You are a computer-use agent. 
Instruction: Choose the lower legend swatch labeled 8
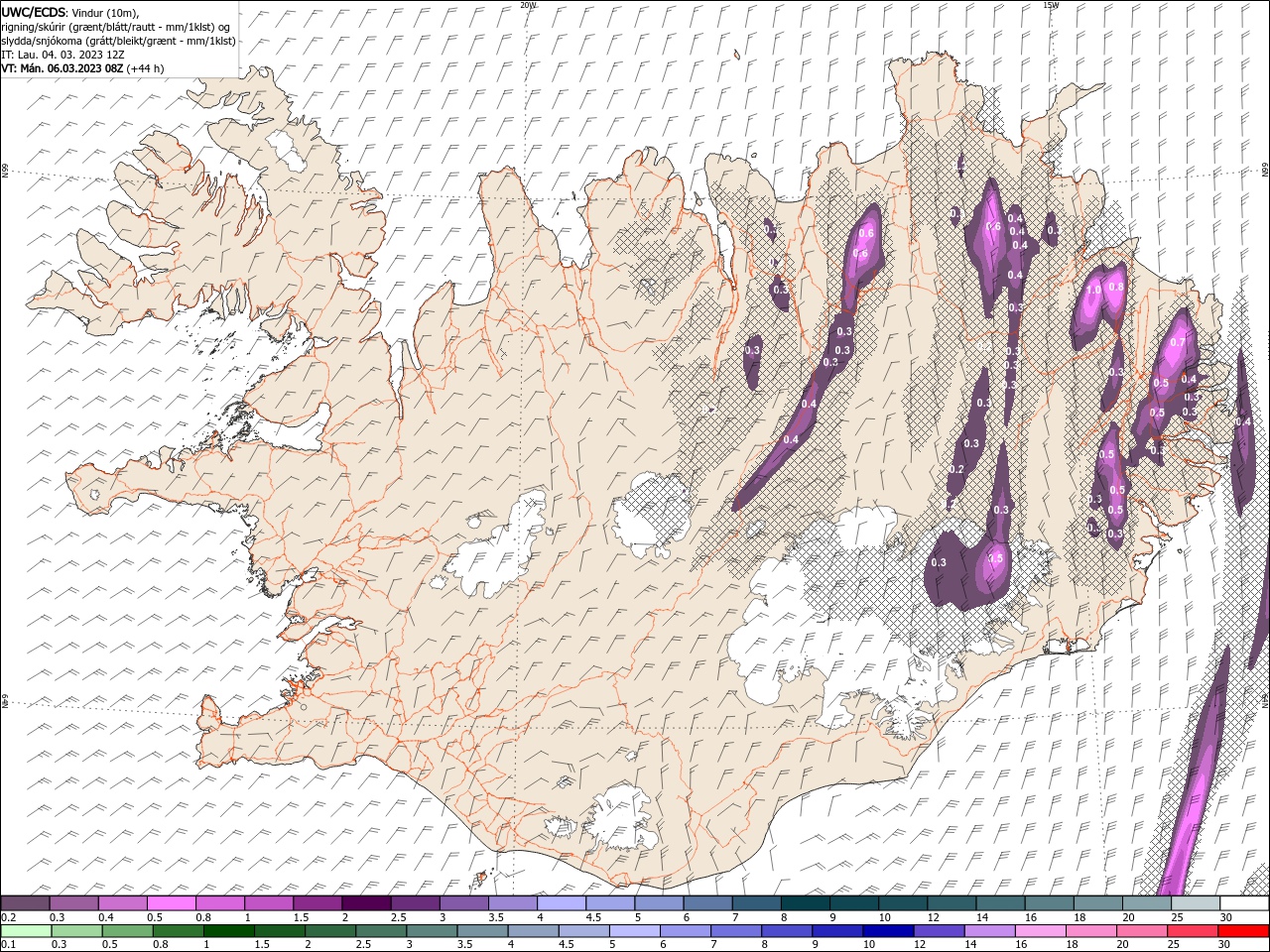click(786, 931)
